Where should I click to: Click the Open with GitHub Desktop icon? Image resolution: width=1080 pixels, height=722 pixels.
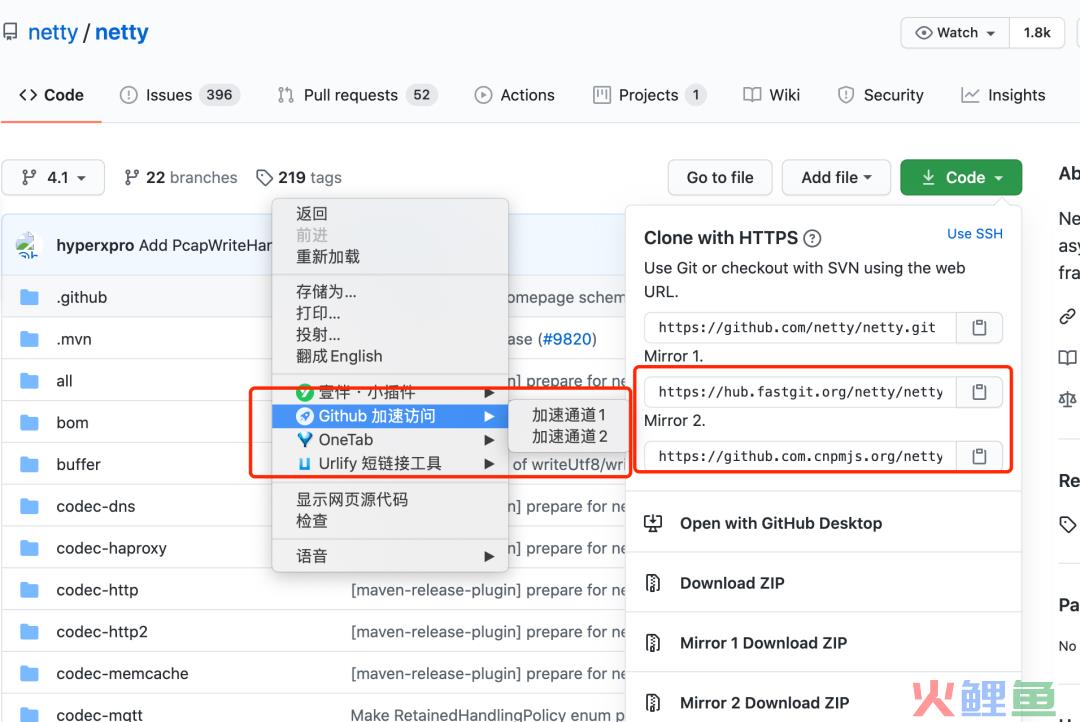click(x=653, y=524)
